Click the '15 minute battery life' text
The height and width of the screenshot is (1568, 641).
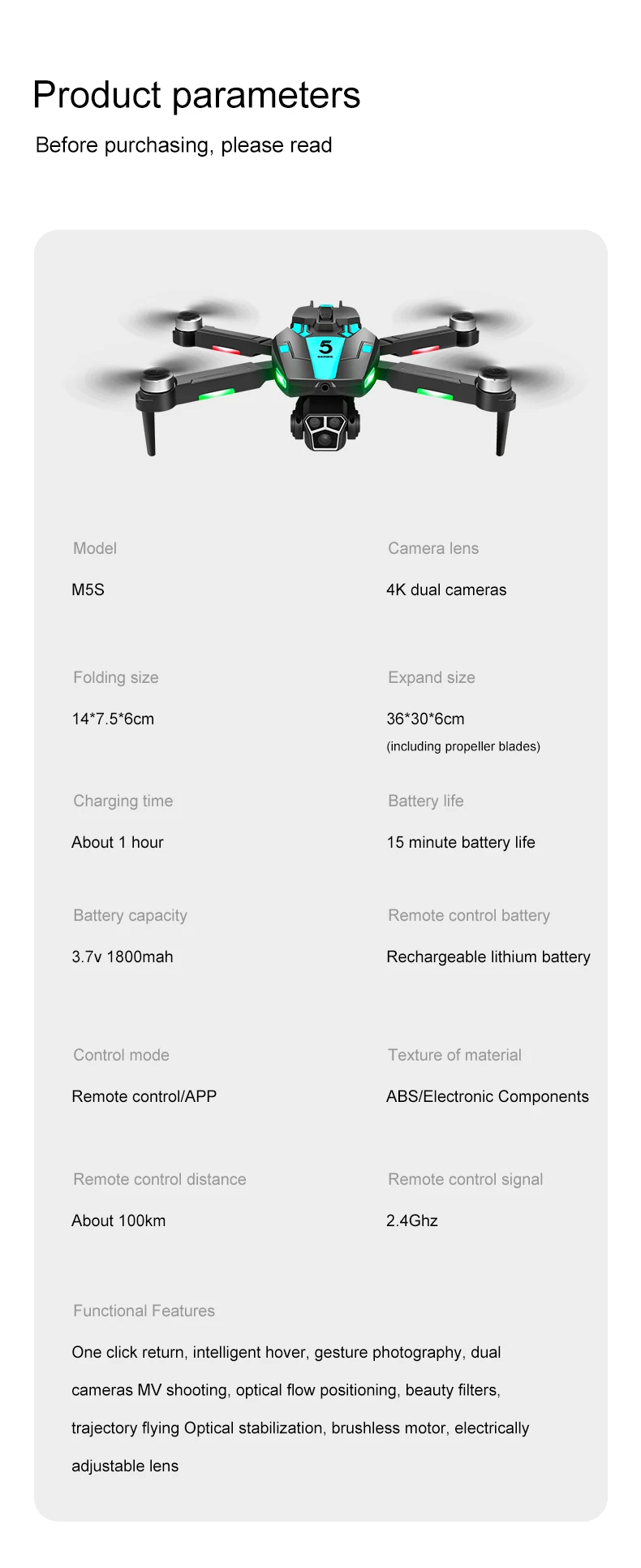click(461, 842)
